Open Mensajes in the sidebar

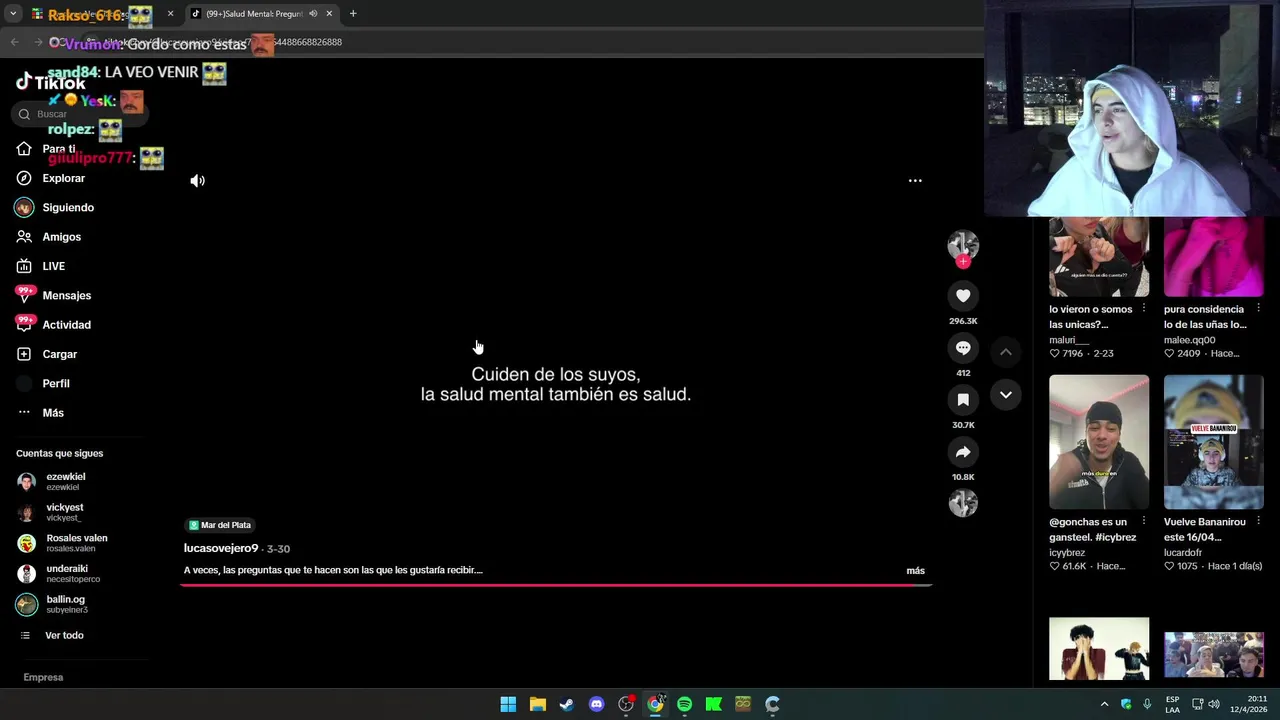pos(53,295)
